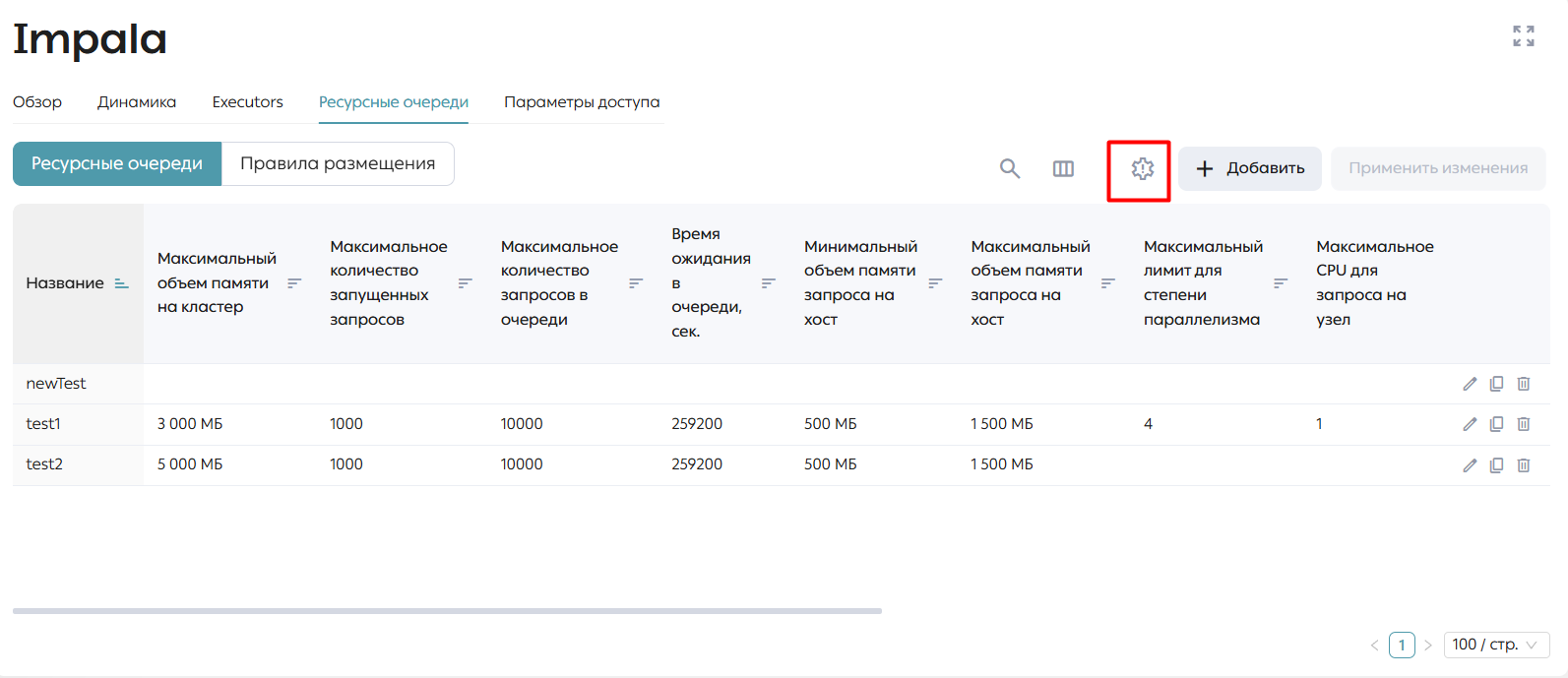Select the test1 queue name
The height and width of the screenshot is (678, 1568).
point(43,424)
